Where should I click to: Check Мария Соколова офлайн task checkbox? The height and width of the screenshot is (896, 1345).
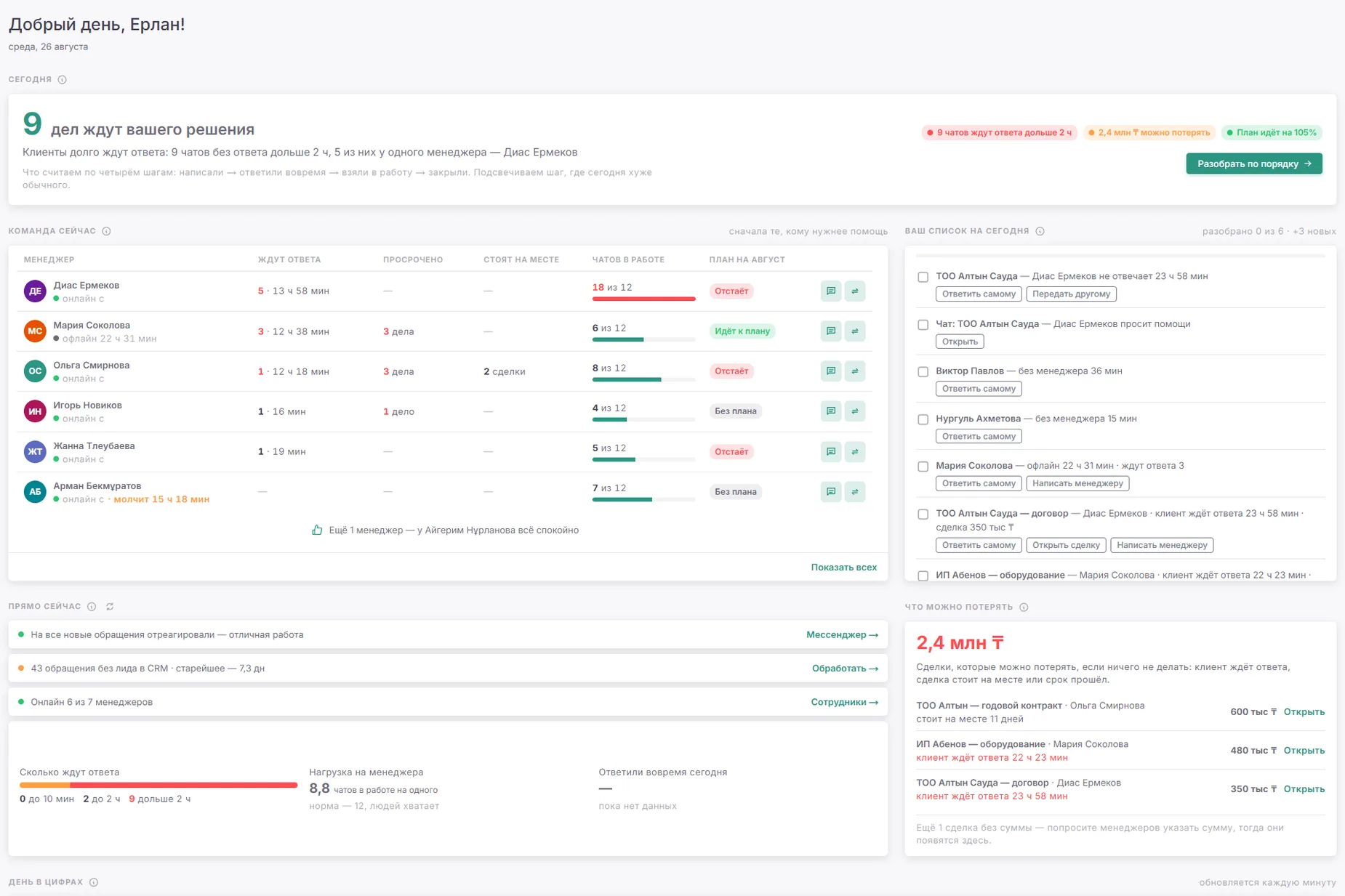923,467
